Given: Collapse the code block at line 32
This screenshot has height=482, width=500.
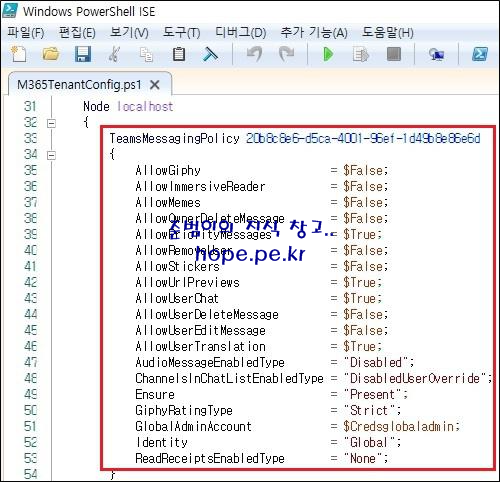Looking at the screenshot, I should click(x=51, y=123).
